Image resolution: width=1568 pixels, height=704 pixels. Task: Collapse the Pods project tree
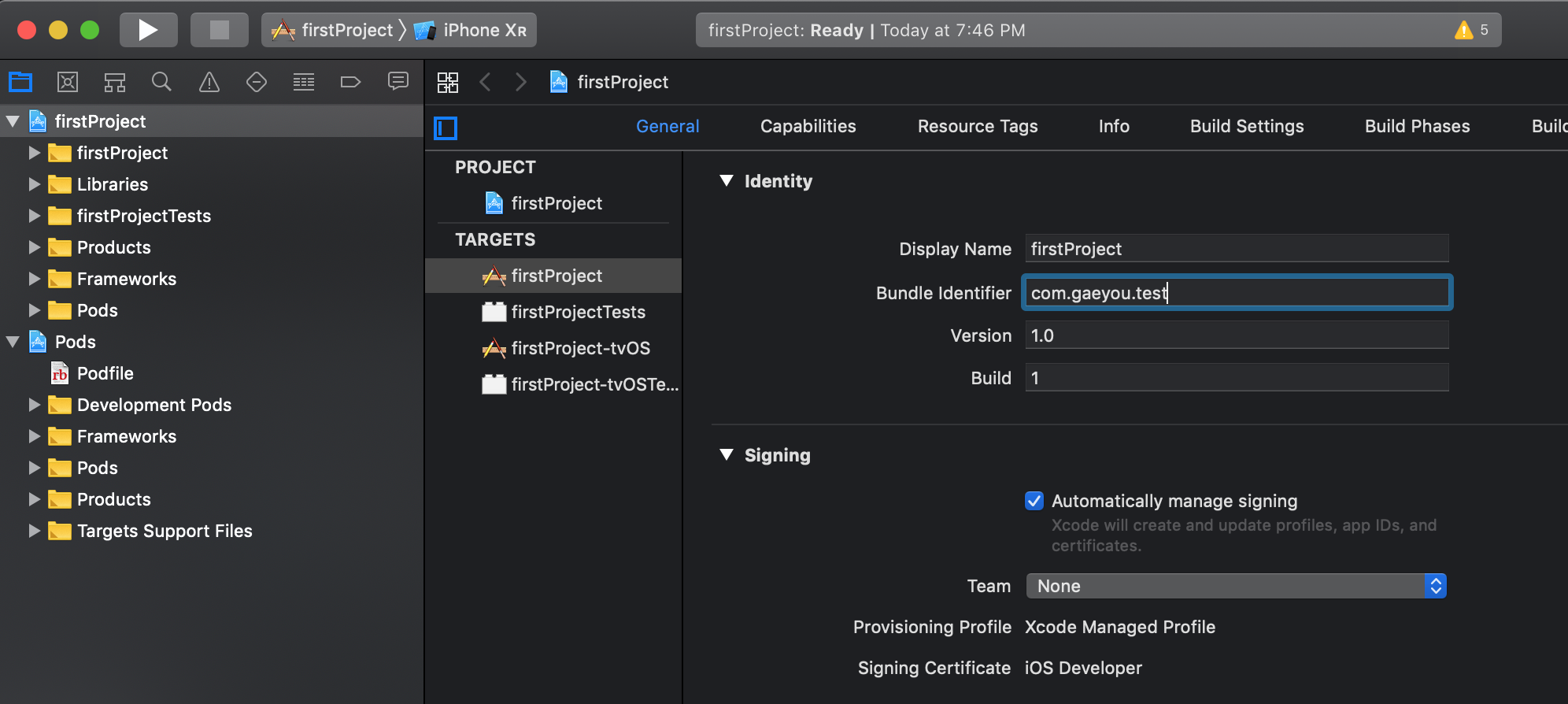(13, 342)
